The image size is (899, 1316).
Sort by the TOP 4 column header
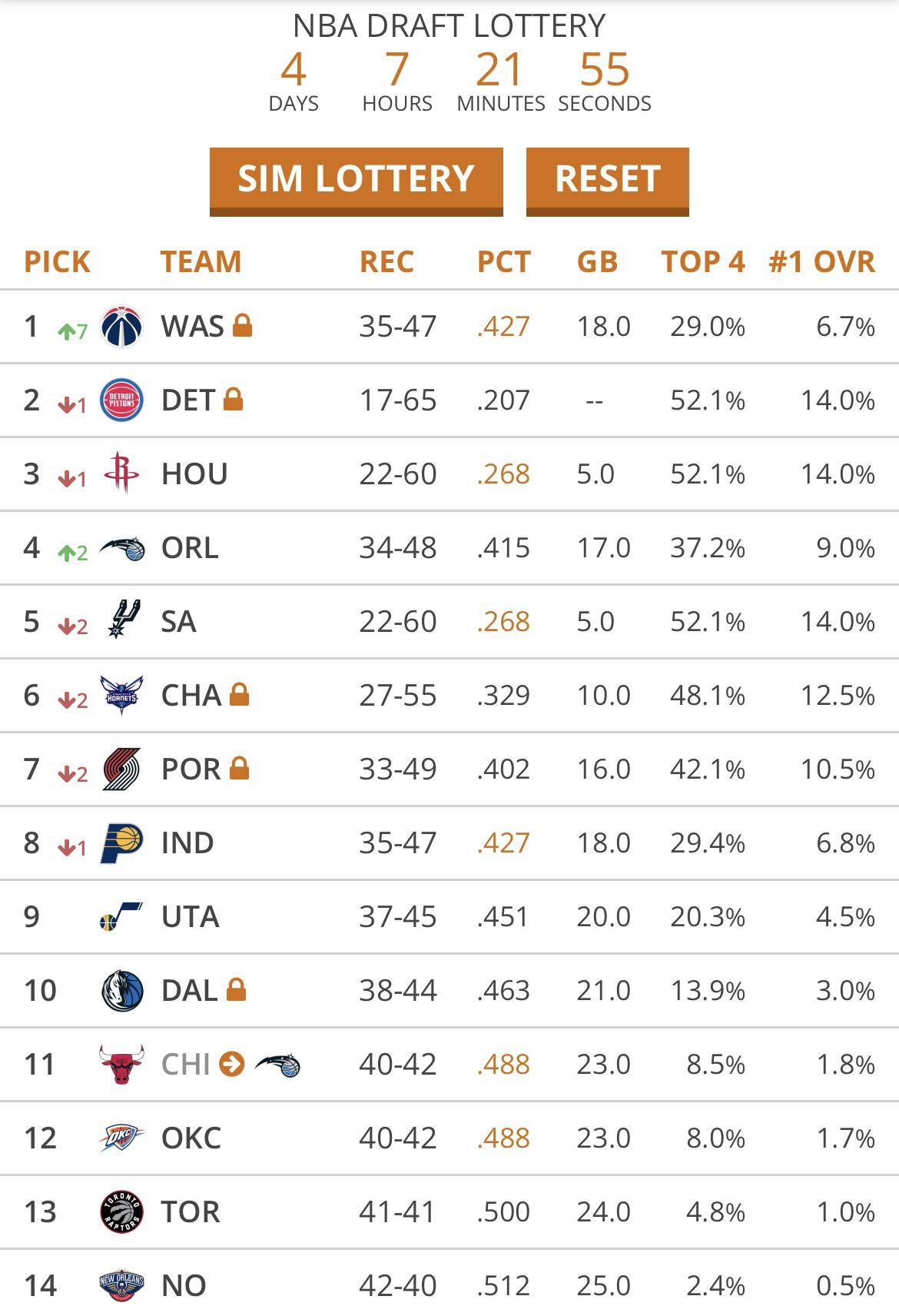pyautogui.click(x=702, y=262)
